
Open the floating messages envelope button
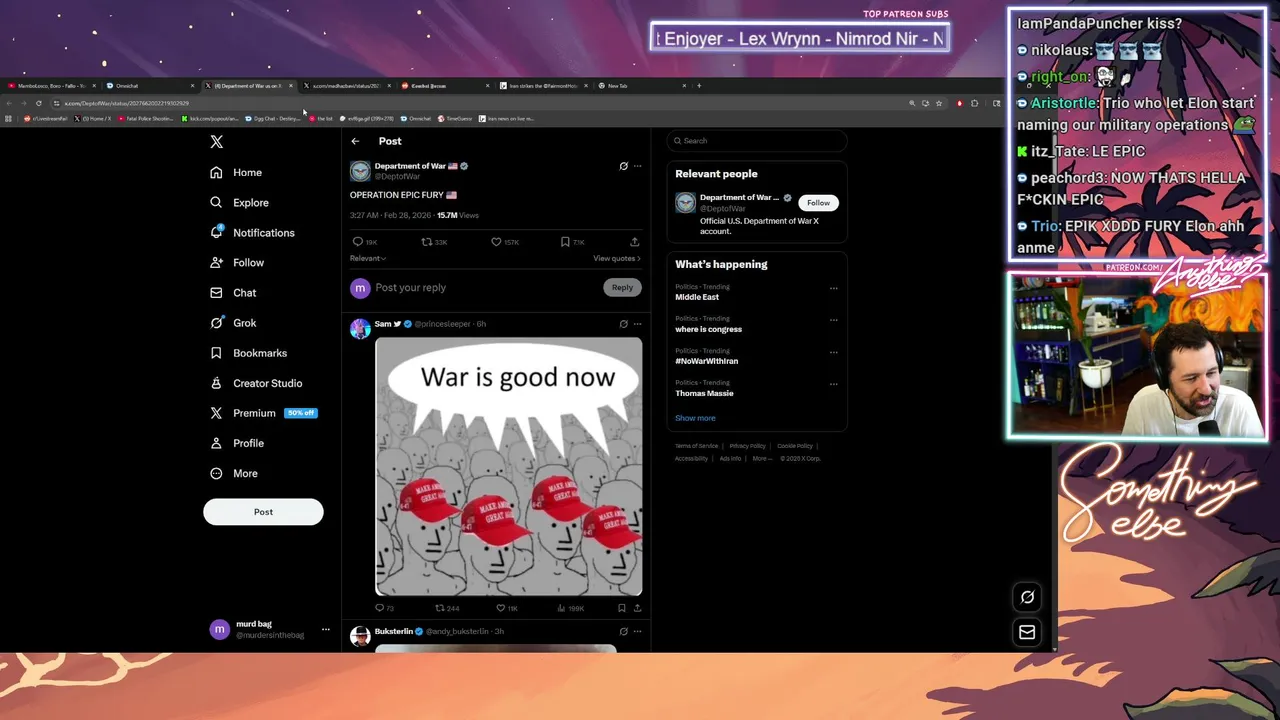[x=1027, y=632]
